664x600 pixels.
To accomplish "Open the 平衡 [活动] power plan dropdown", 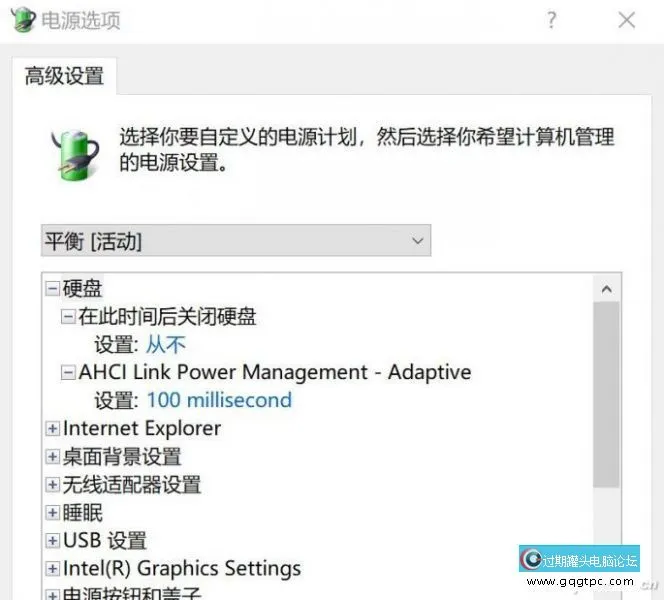I will [x=236, y=241].
